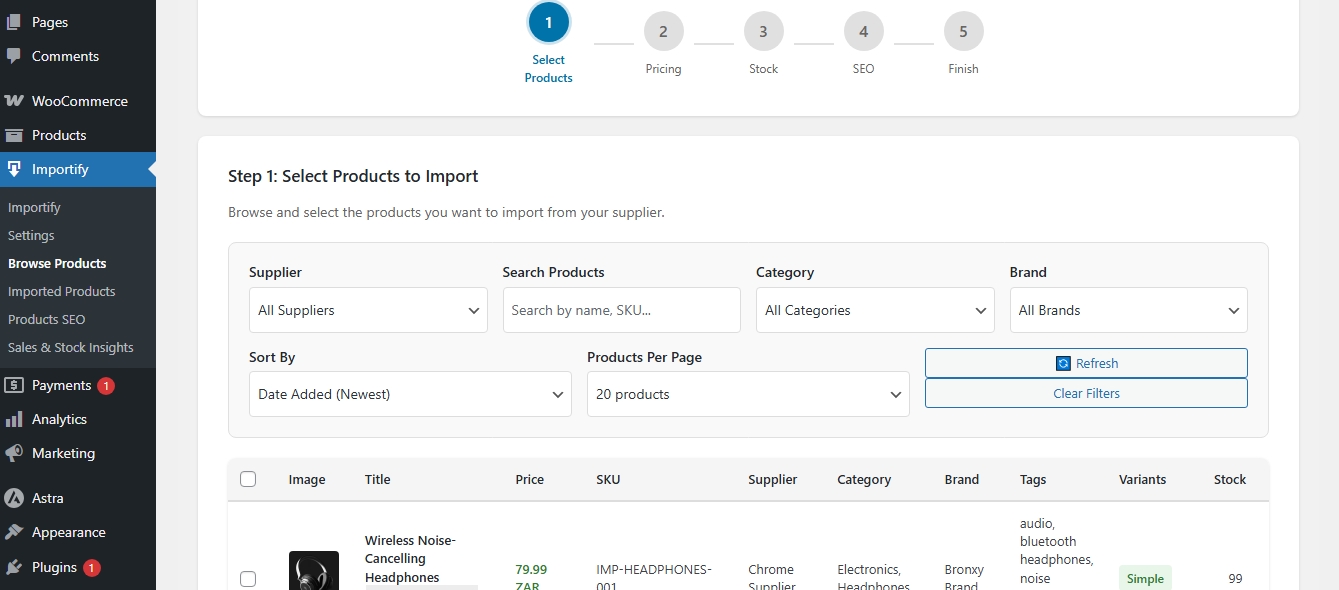Click the Payments dollar icon
The image size is (1339, 590).
[x=14, y=385]
